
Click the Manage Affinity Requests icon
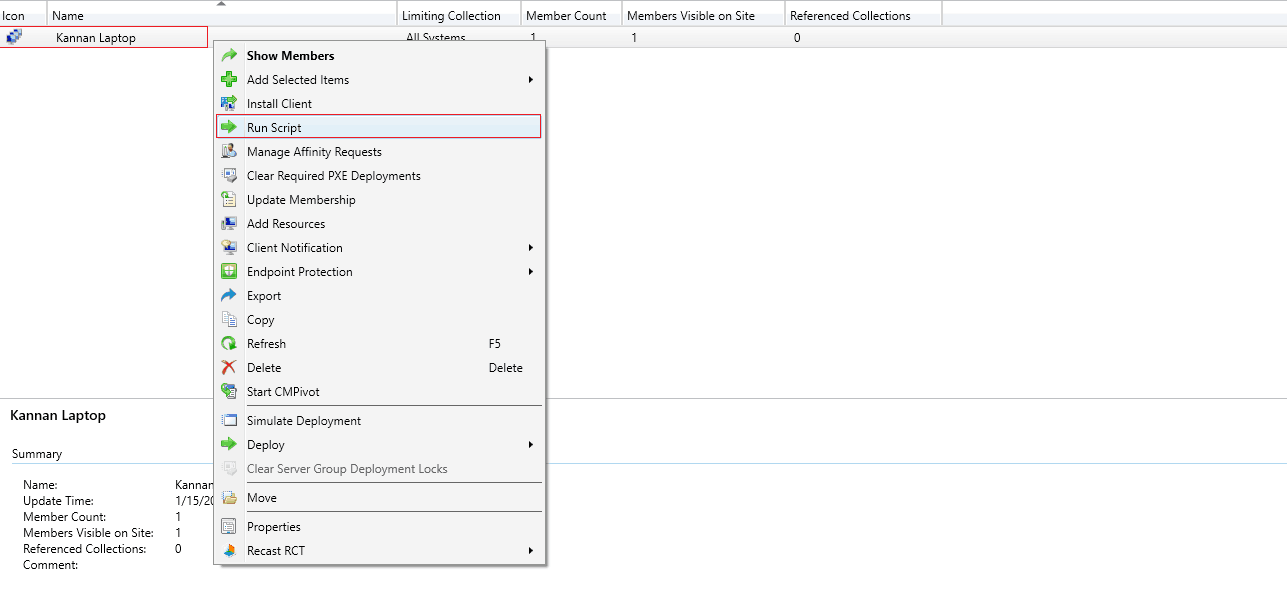pyautogui.click(x=229, y=152)
